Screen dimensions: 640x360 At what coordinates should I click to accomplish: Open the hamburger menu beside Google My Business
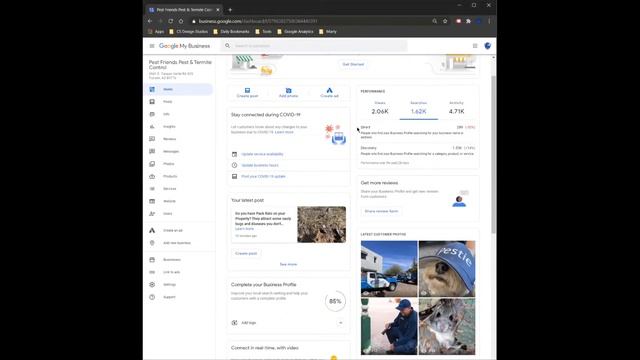(x=152, y=46)
